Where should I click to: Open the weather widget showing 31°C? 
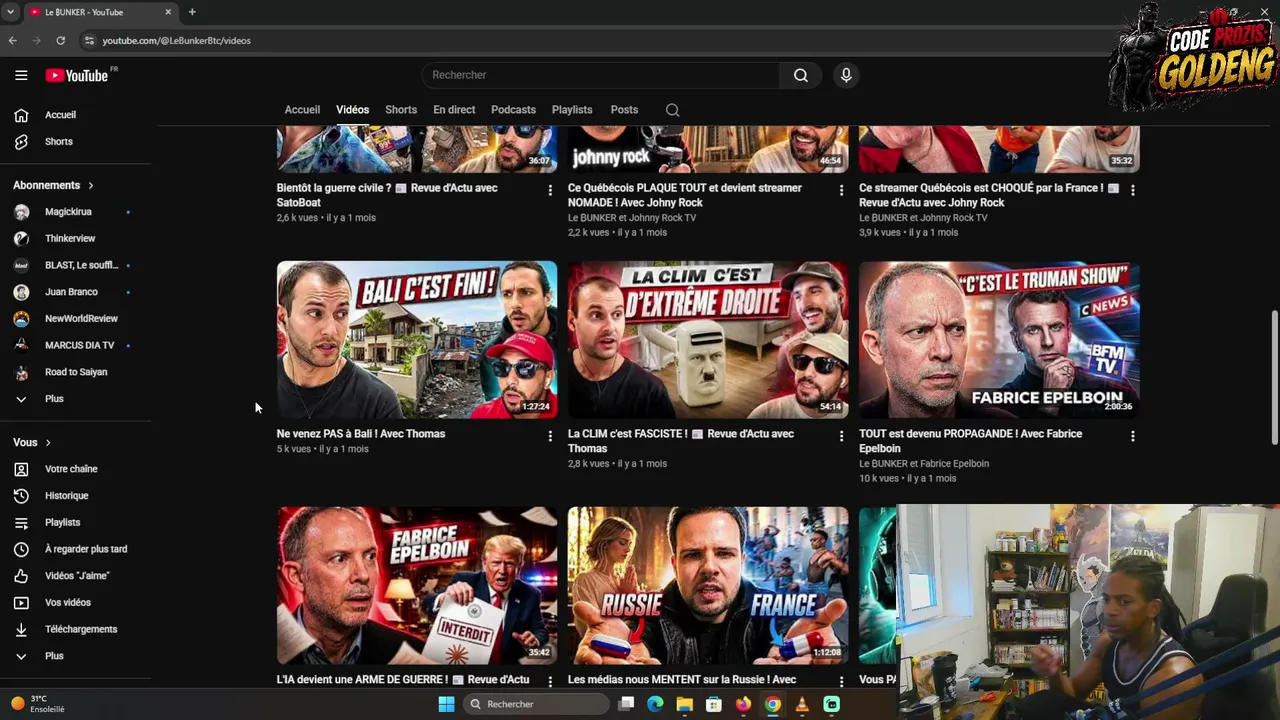coord(38,704)
